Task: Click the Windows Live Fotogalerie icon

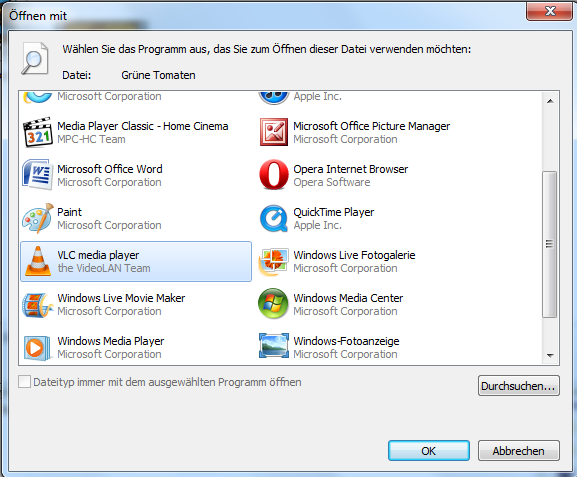Action: (x=273, y=262)
